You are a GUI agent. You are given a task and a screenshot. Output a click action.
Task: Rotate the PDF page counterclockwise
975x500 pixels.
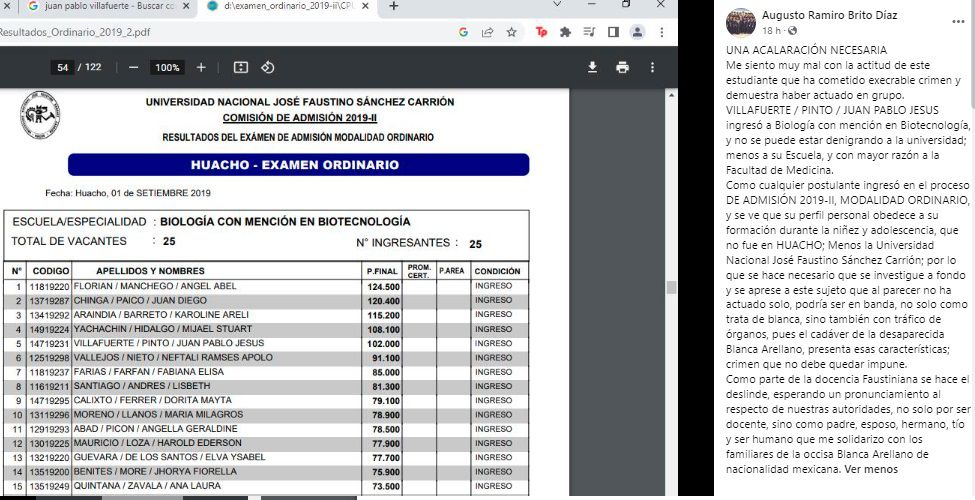click(x=268, y=67)
